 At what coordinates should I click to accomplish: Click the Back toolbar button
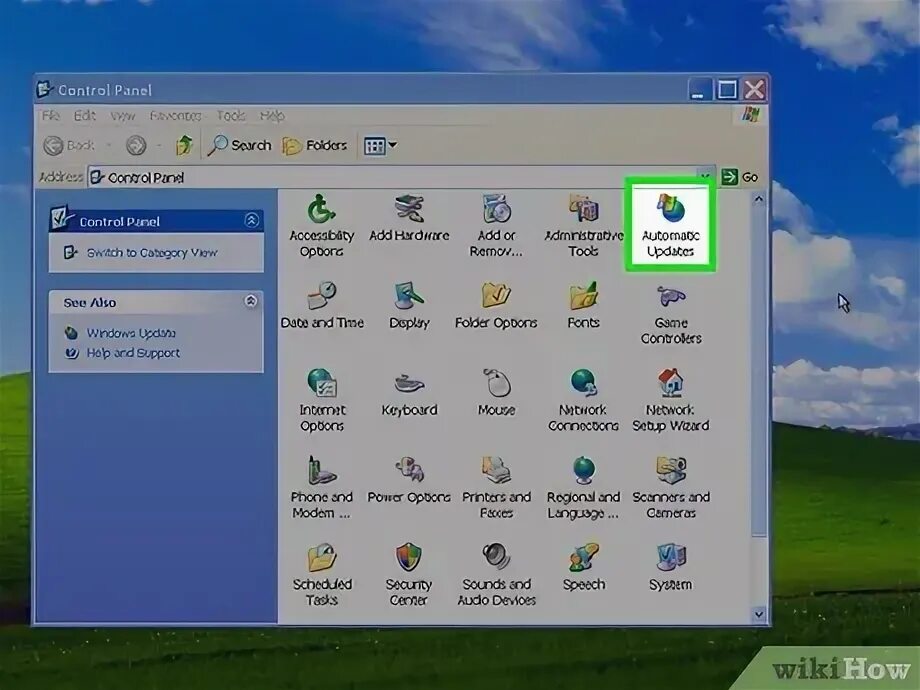click(x=69, y=145)
